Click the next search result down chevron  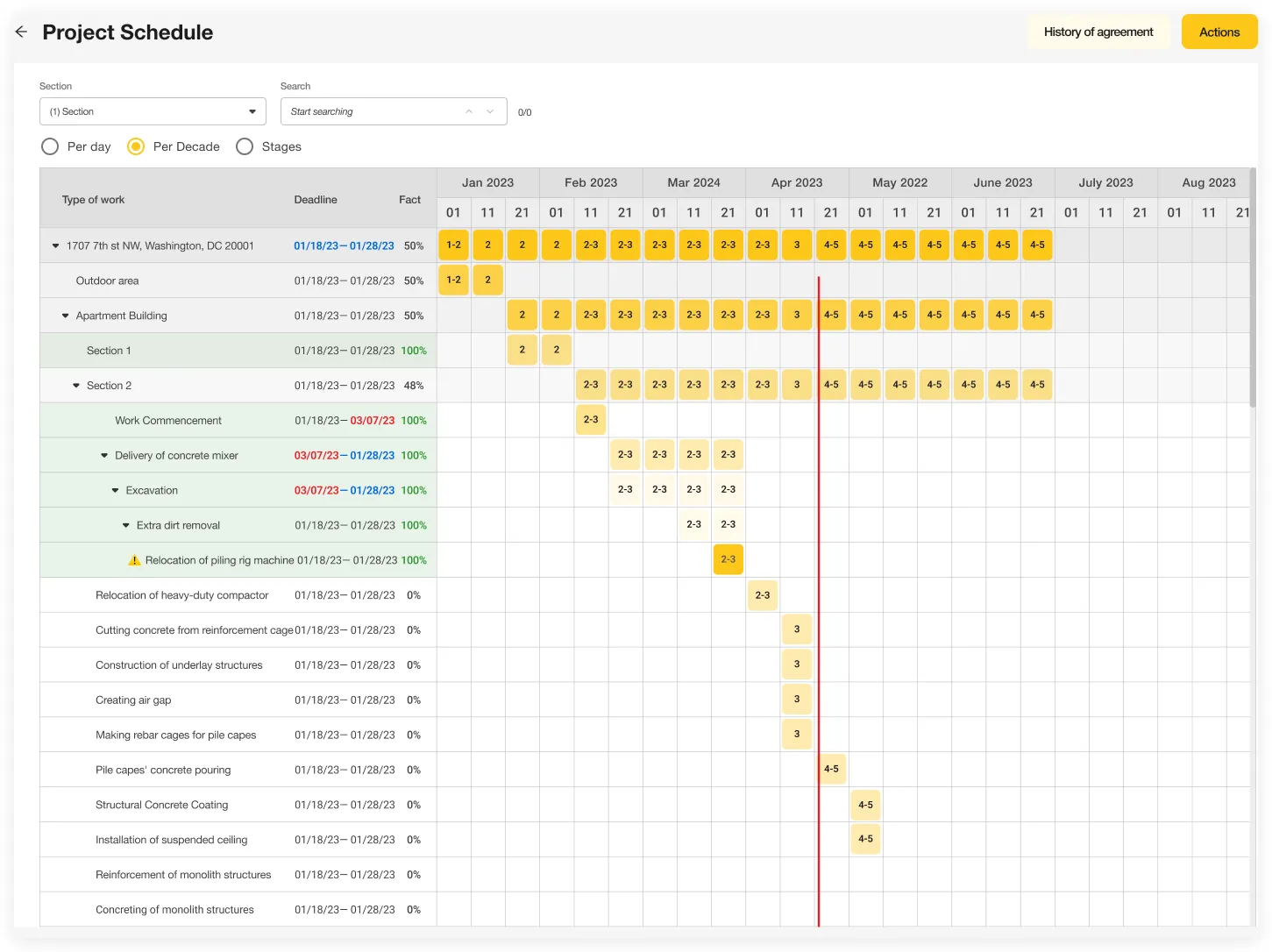pos(490,111)
